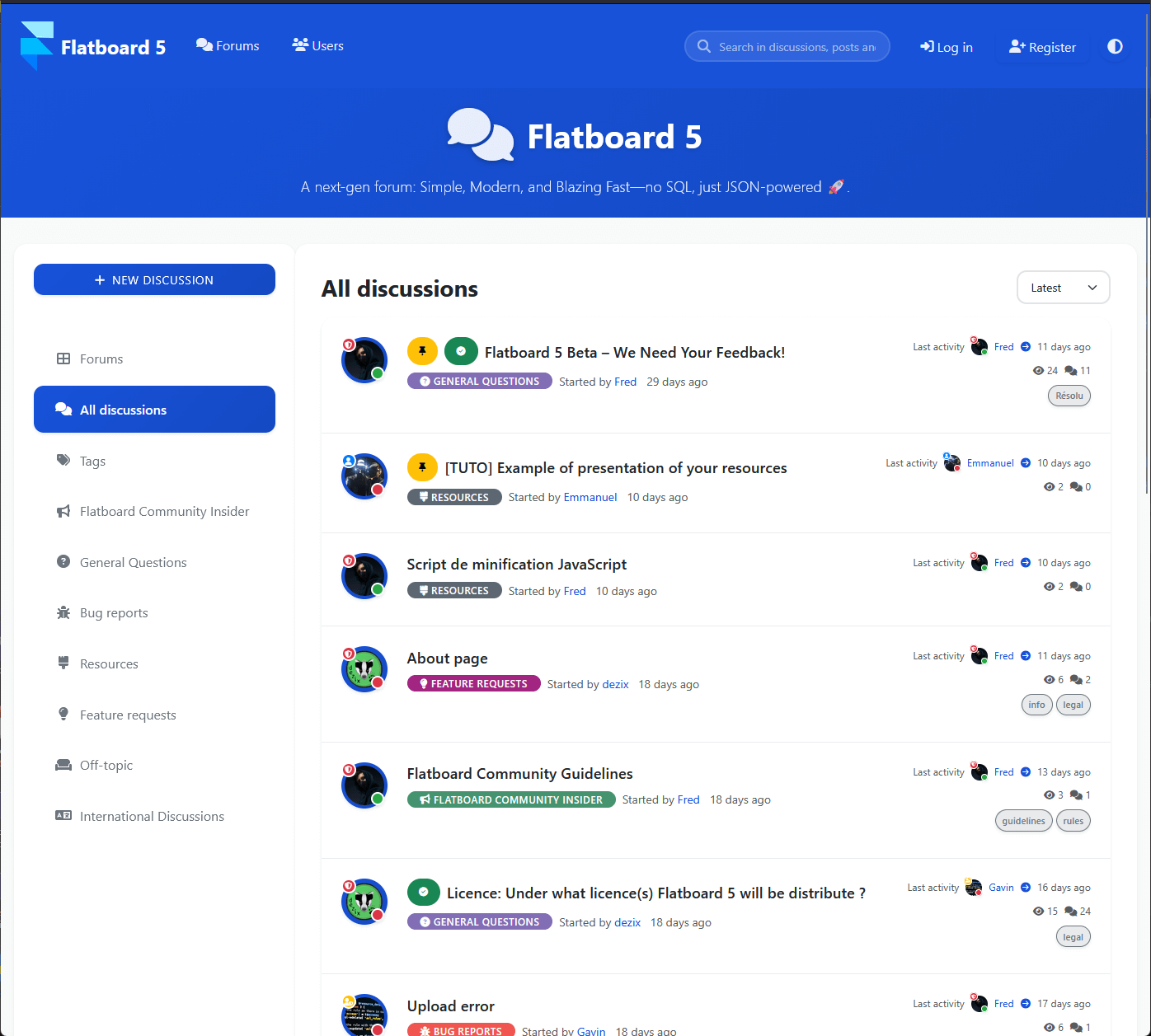This screenshot has height=1036, width=1151.
Task: Toggle the blue arrow beside Emmanuel's last activity
Action: click(x=1026, y=462)
